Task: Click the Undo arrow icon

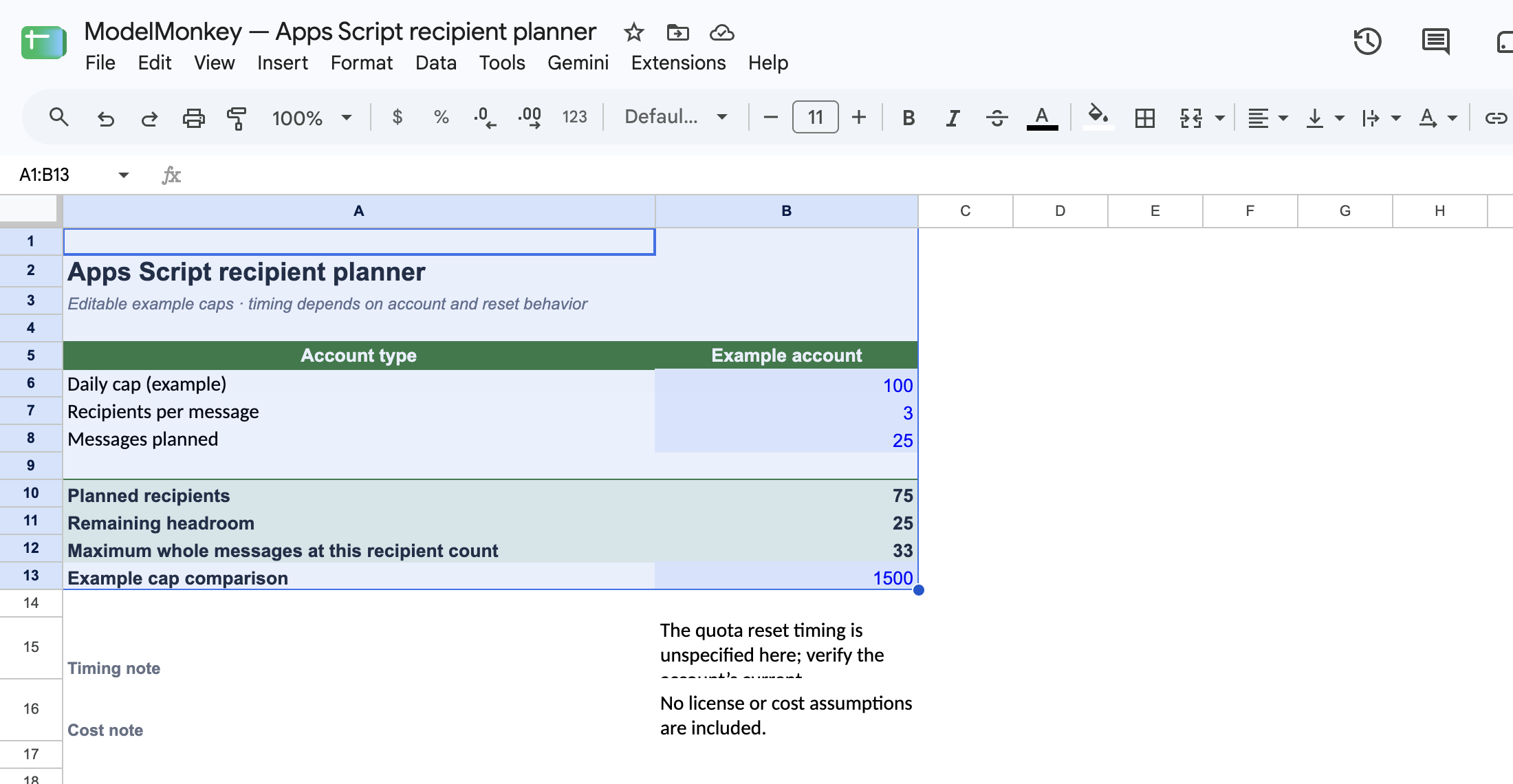Action: [105, 118]
